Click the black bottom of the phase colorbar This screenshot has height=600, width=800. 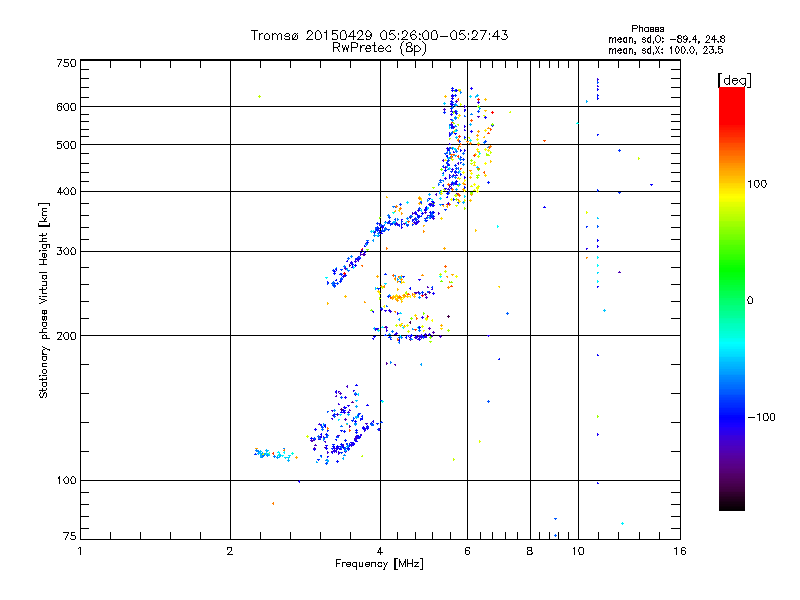[x=732, y=503]
